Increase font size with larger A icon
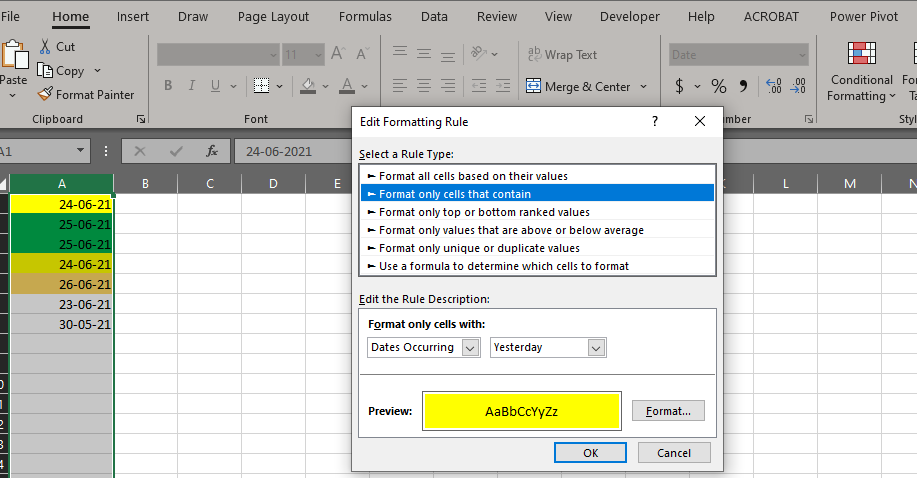This screenshot has height=478, width=917. coord(338,54)
